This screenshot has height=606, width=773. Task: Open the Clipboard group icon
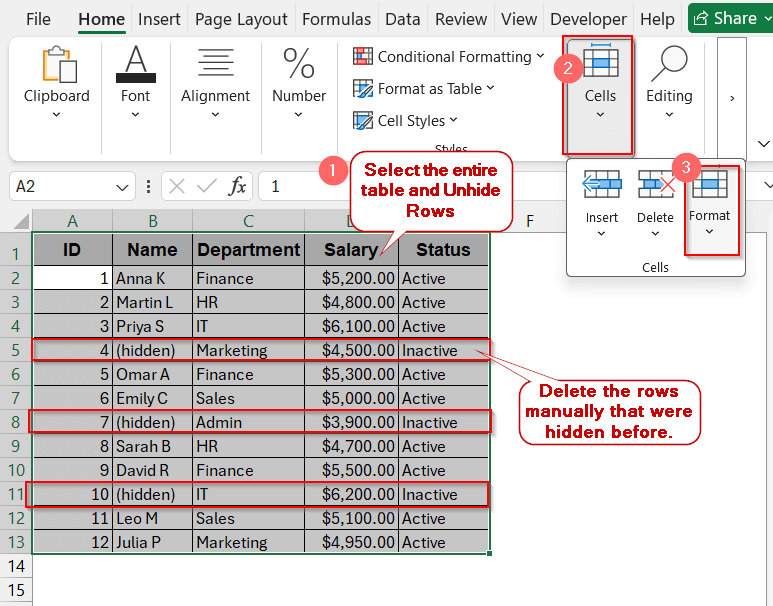56,66
